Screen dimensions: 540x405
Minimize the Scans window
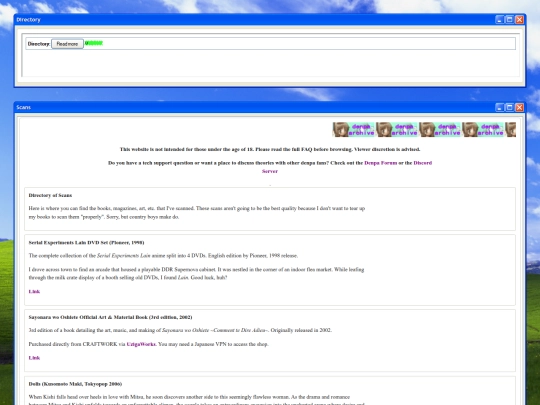click(500, 107)
